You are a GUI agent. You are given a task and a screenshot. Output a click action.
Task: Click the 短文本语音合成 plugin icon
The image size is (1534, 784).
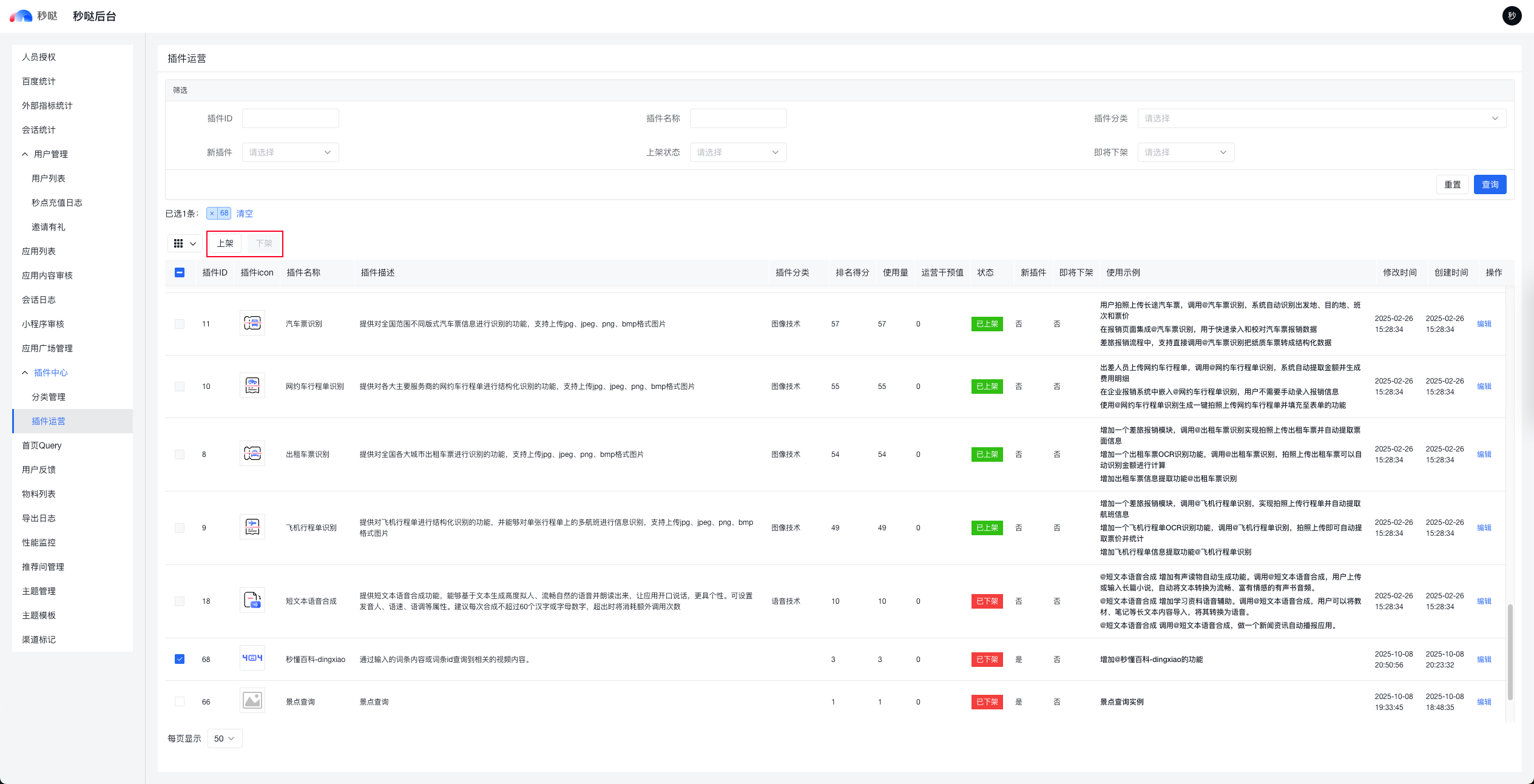(252, 600)
